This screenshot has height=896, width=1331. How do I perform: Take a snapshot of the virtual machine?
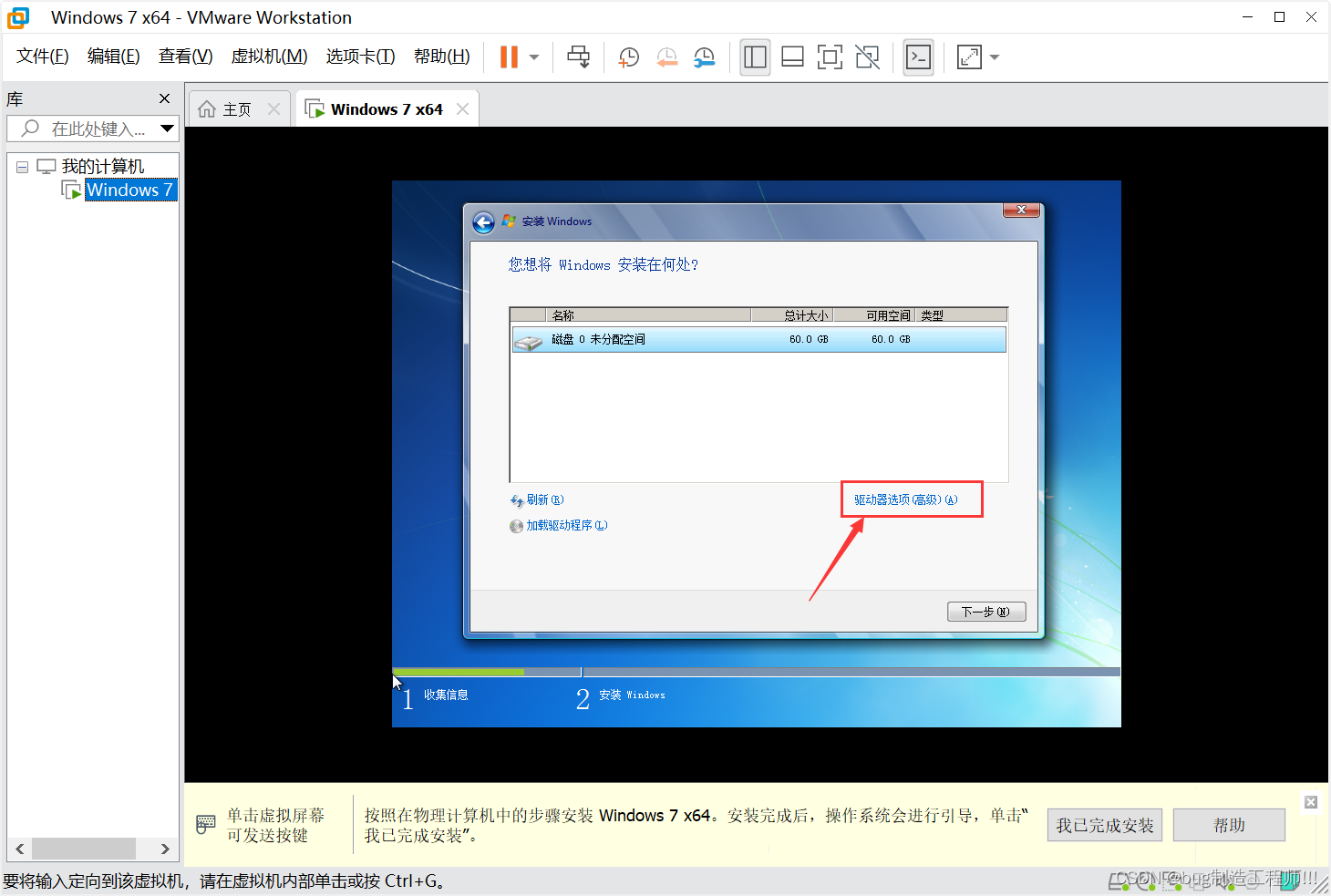[628, 57]
